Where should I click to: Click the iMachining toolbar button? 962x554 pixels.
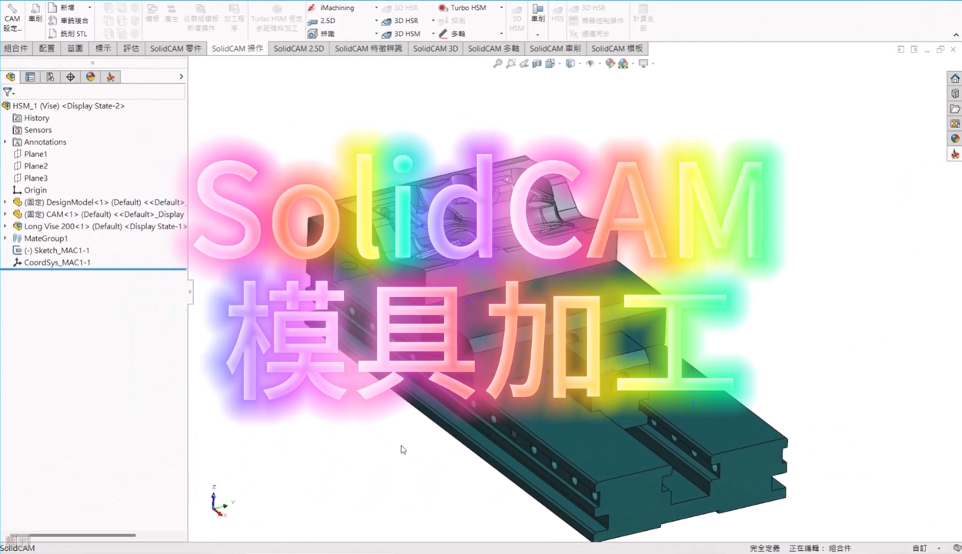click(x=336, y=8)
